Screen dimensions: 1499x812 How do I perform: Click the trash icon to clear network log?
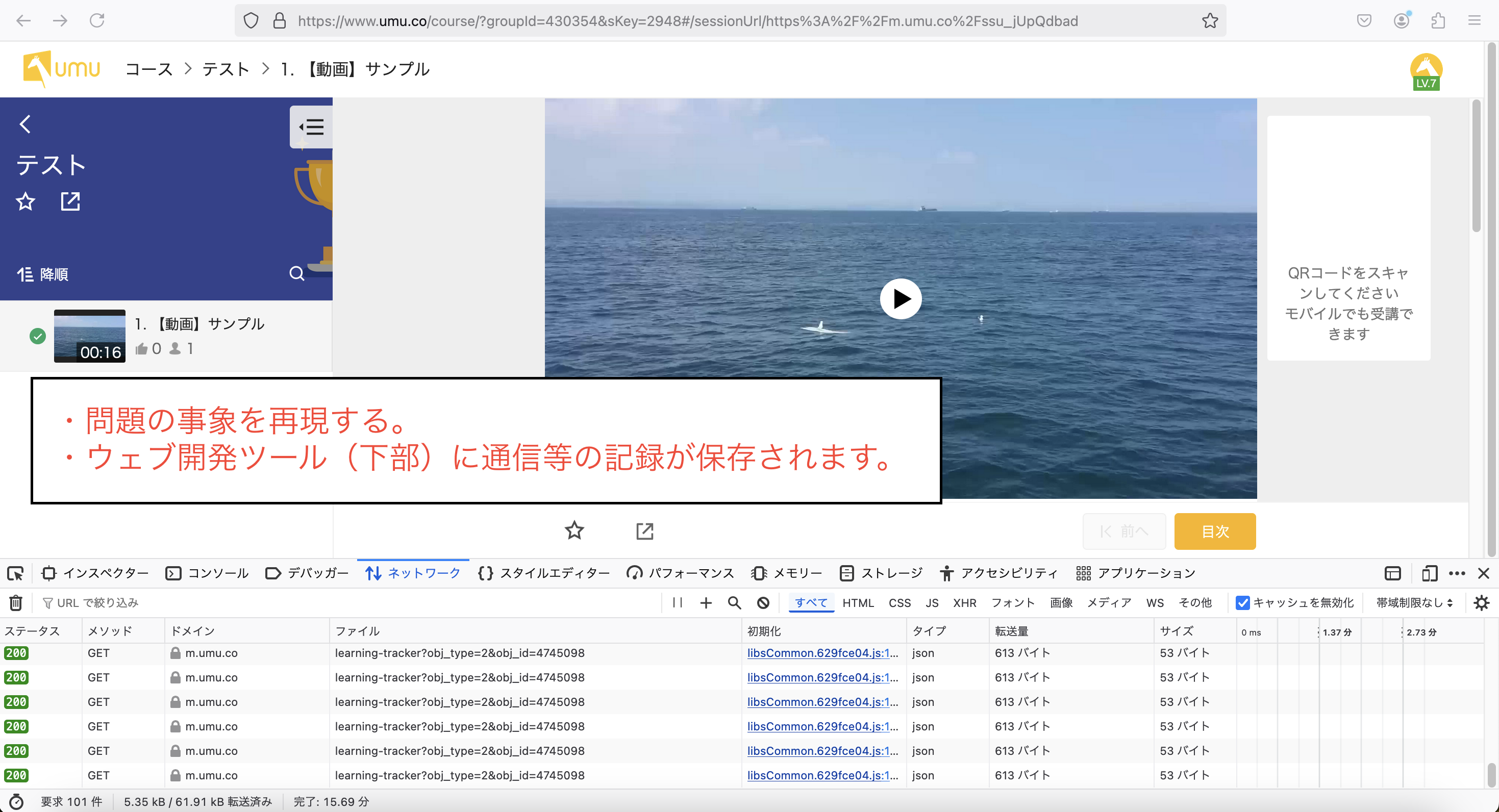pyautogui.click(x=16, y=602)
